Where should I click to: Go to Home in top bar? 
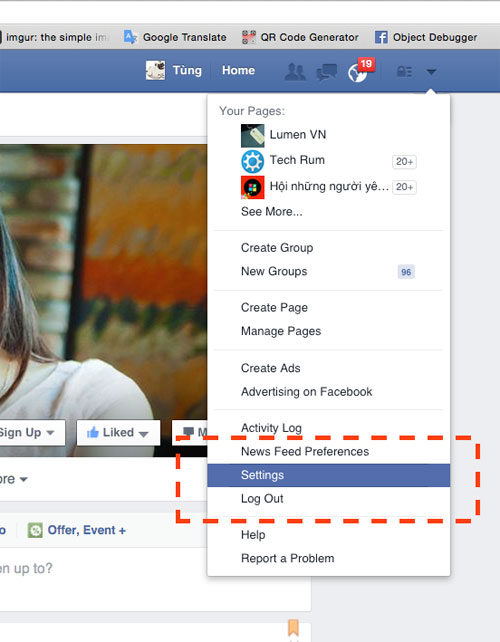(x=238, y=70)
